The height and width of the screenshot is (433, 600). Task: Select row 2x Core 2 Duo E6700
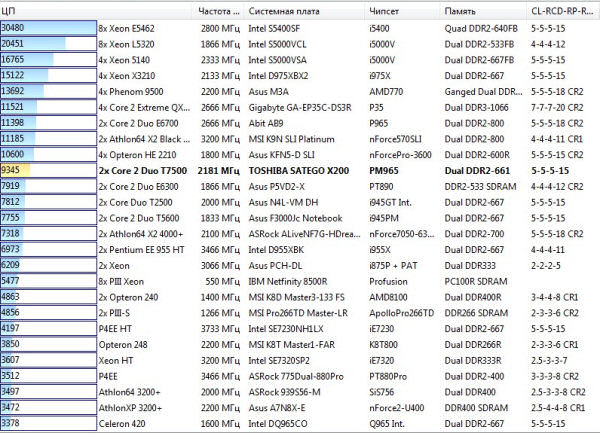pyautogui.click(x=300, y=123)
